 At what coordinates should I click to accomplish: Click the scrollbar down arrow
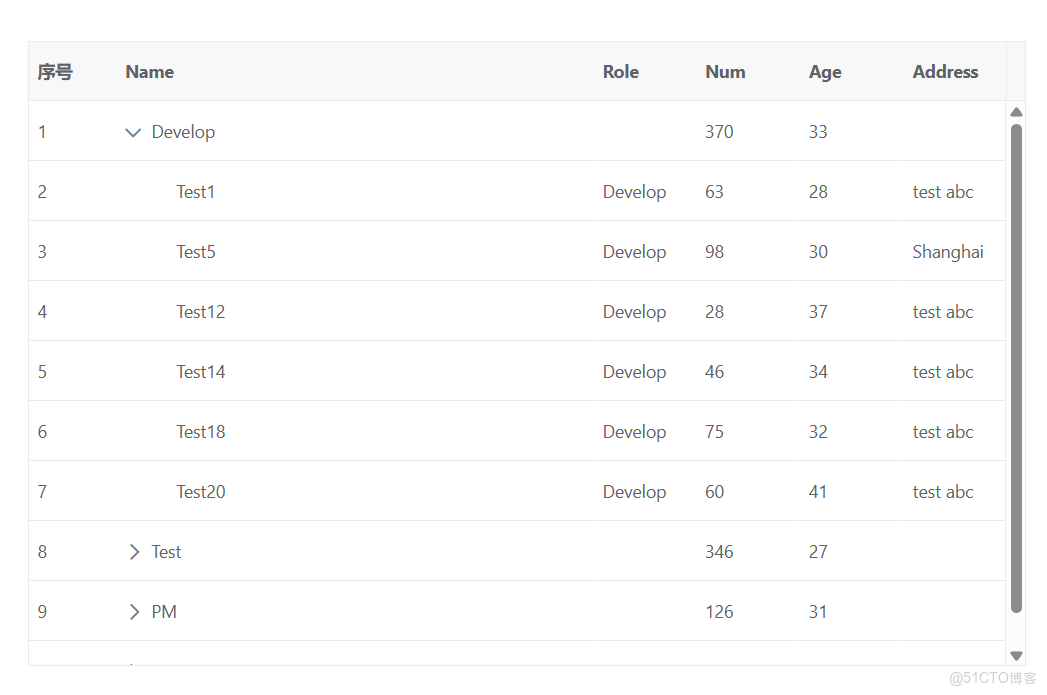(1016, 656)
